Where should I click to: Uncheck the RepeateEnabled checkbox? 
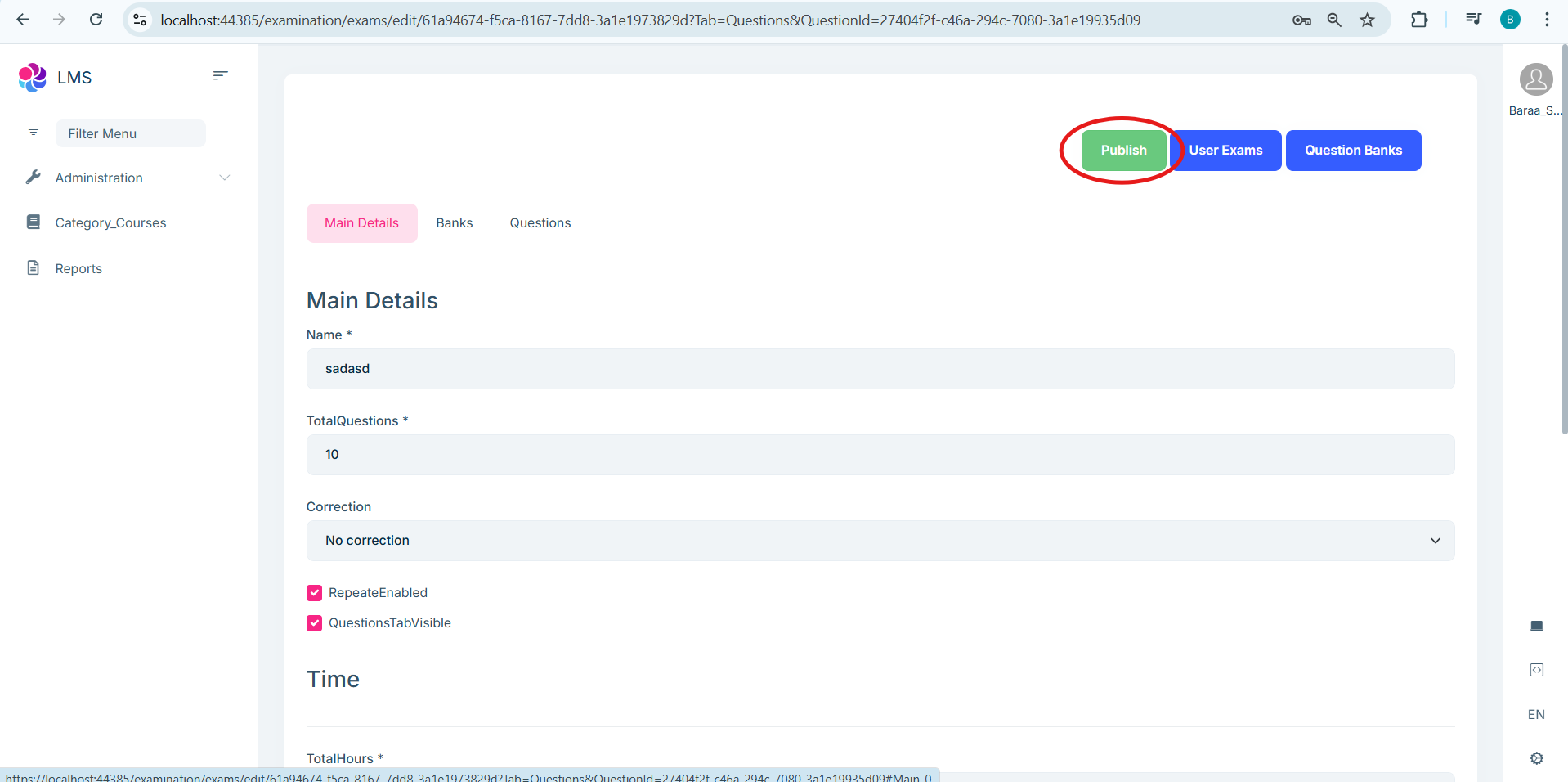tap(315, 593)
